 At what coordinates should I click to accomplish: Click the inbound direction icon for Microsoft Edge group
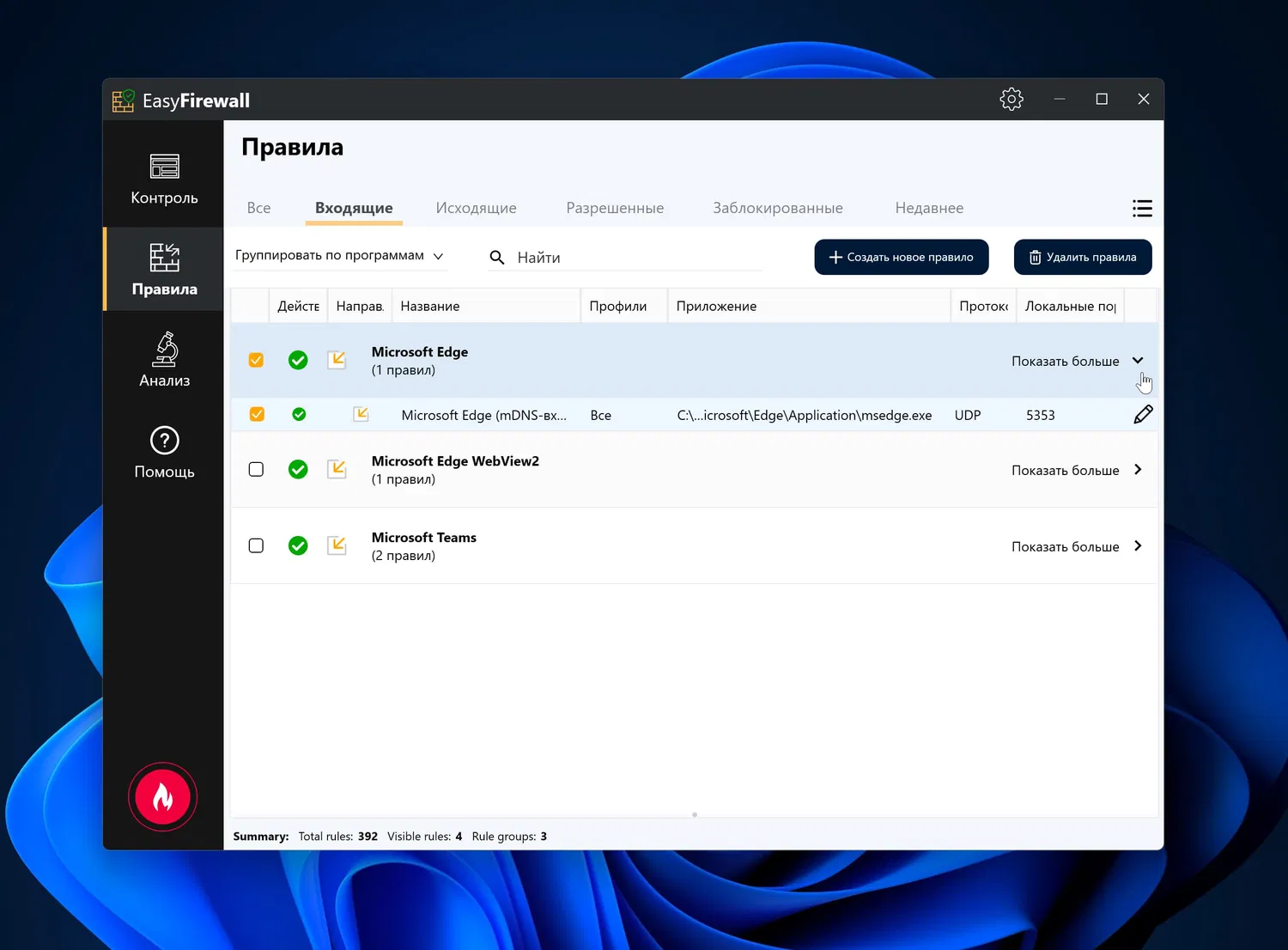point(337,360)
